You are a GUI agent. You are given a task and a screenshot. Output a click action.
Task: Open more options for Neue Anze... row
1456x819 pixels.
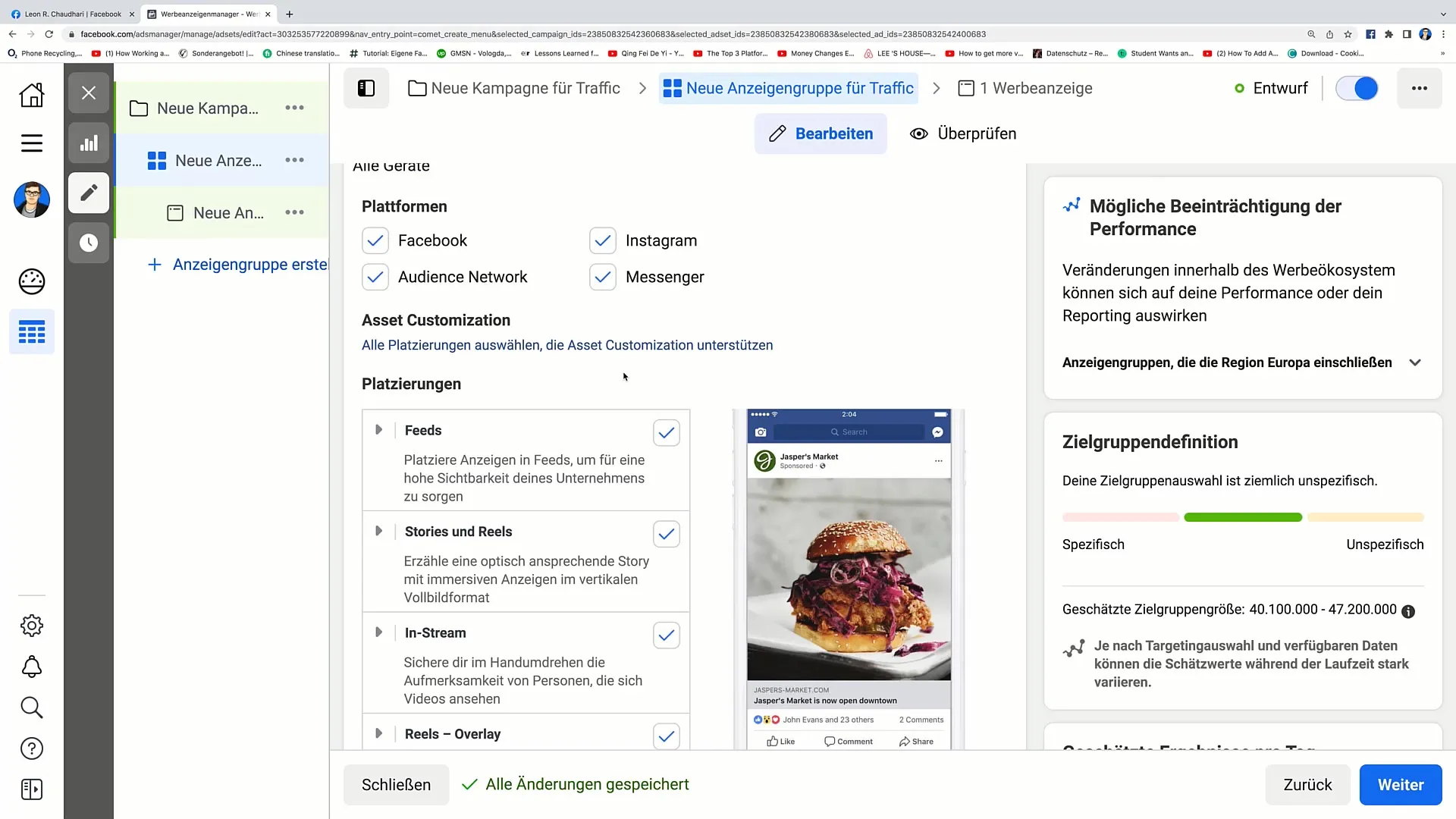[x=294, y=160]
